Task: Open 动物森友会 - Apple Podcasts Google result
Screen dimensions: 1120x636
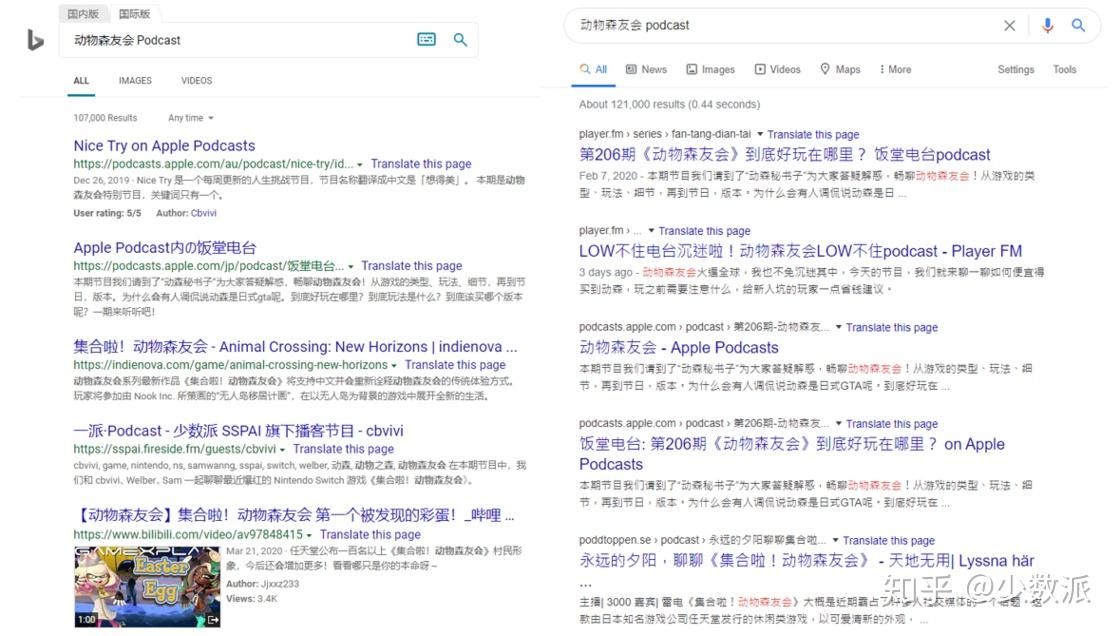Action: [679, 347]
